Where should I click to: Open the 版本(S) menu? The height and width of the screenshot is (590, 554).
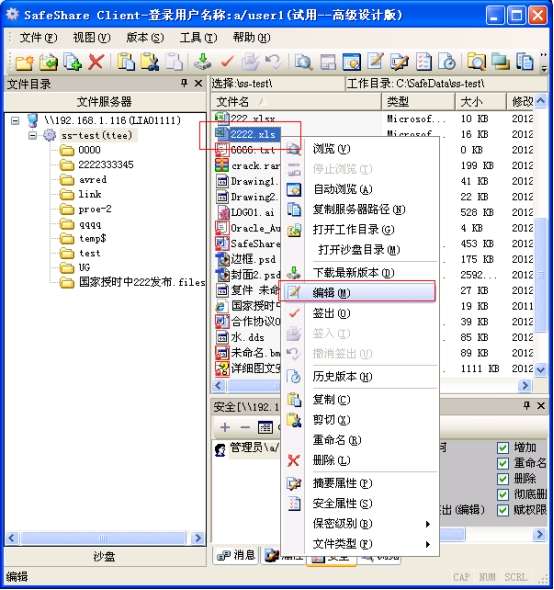145,37
